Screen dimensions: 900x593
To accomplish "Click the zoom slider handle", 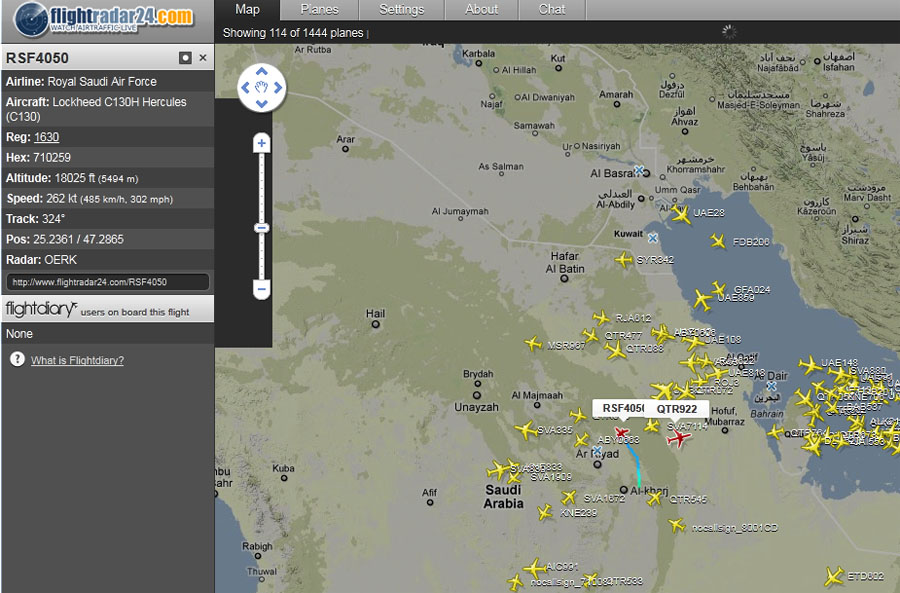I will tap(262, 228).
